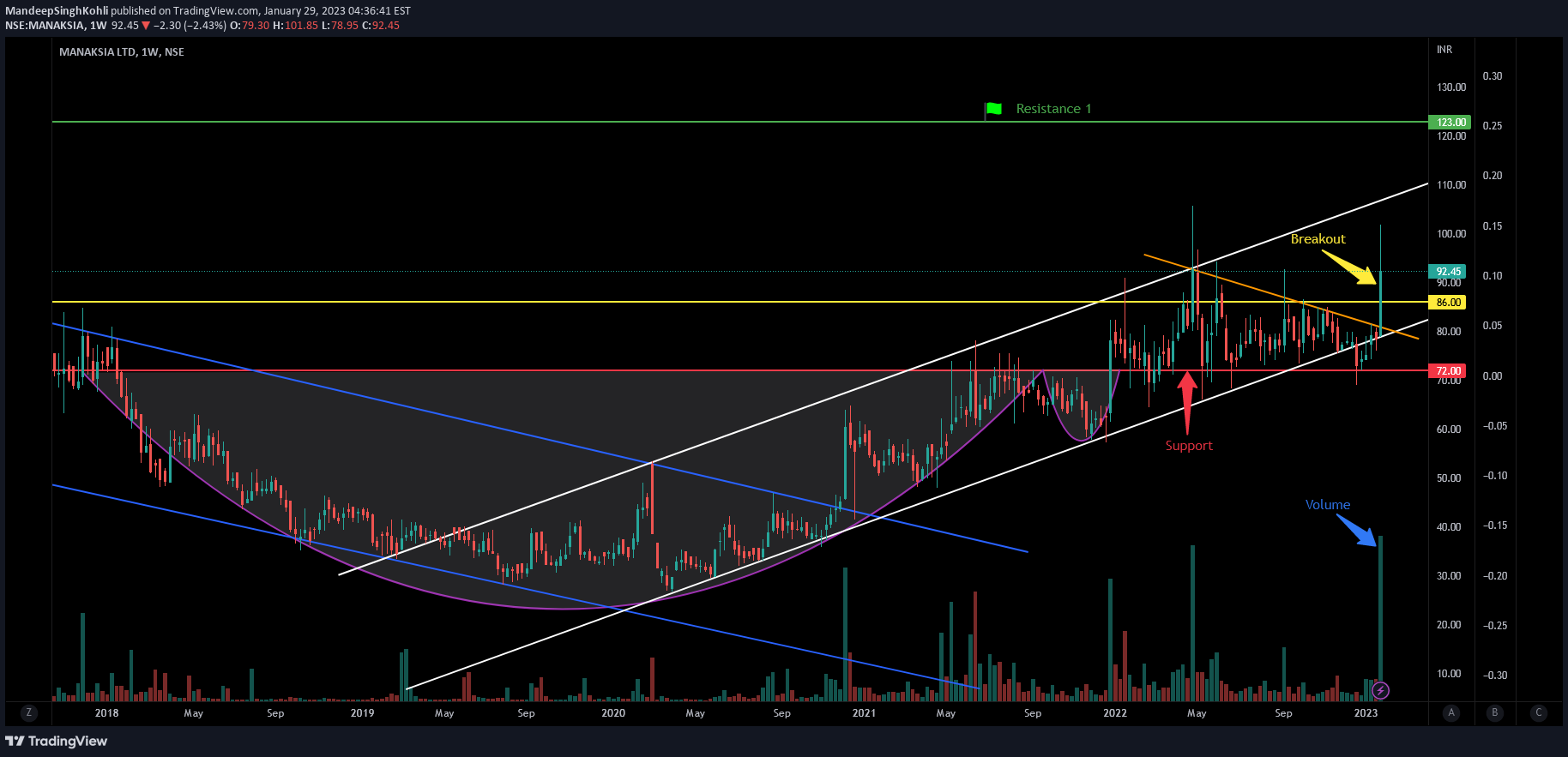The width and height of the screenshot is (1568, 757).
Task: Click the O:79.30 open value in header
Action: coord(250,26)
